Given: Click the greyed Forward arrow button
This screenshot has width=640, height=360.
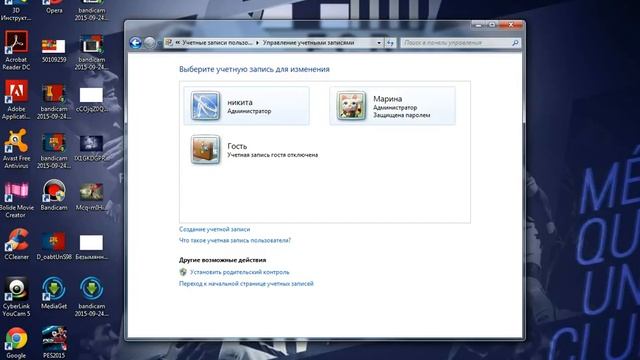Looking at the screenshot, I should [x=150, y=42].
